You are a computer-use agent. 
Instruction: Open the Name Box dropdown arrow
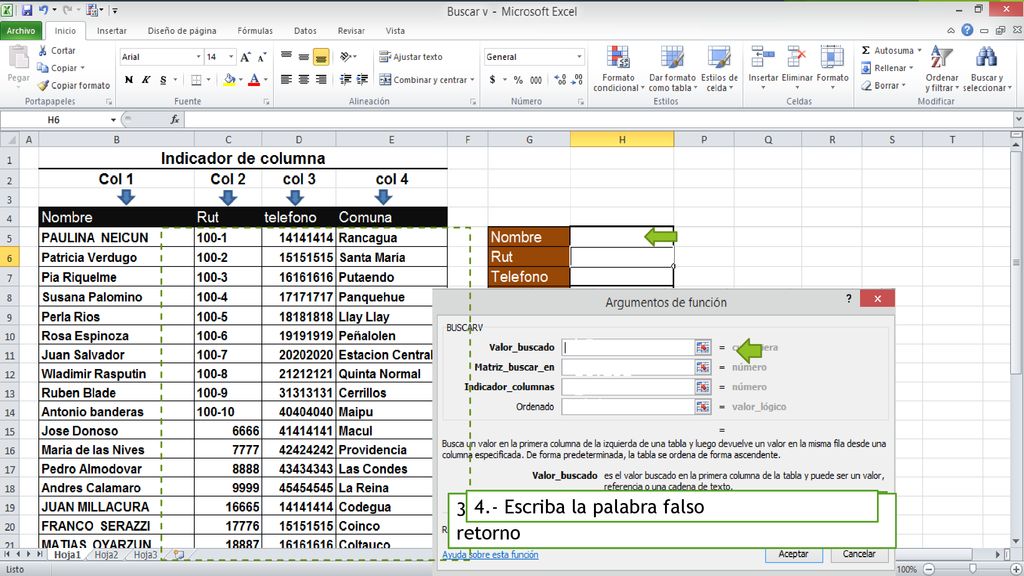click(x=113, y=120)
